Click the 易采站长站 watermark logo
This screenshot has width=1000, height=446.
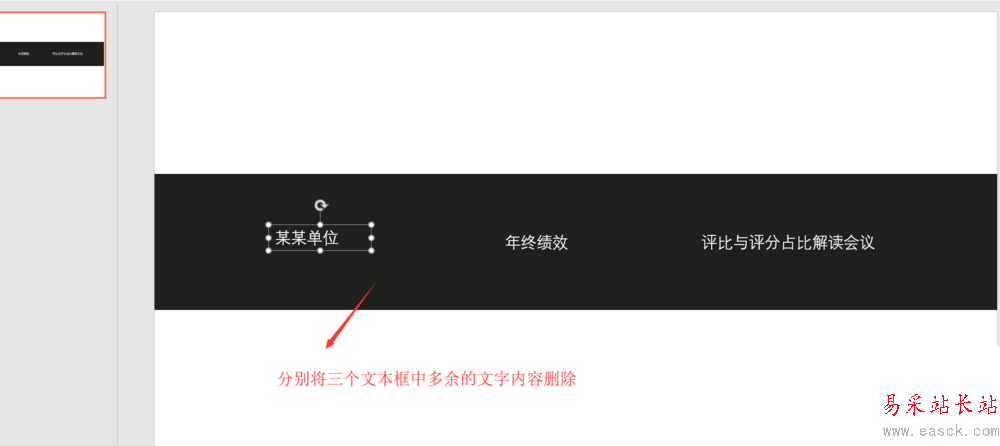click(939, 405)
